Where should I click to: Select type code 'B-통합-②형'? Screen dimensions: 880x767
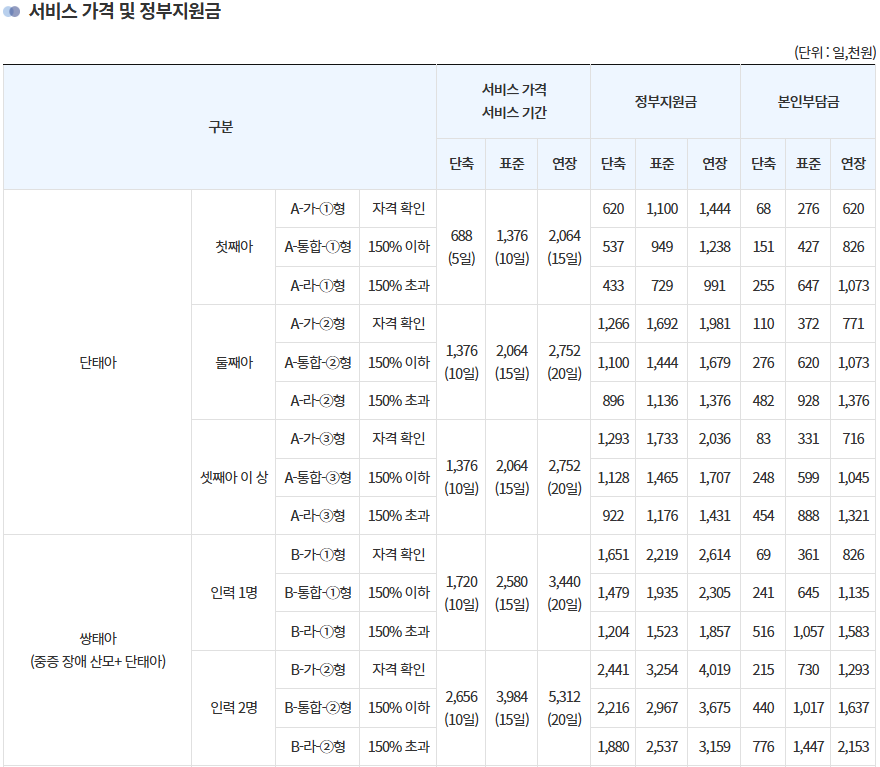pos(318,708)
